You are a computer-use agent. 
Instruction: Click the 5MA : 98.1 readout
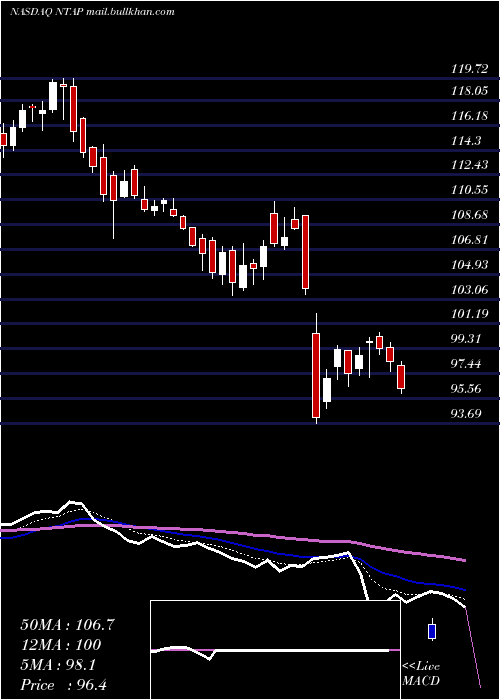tap(58, 665)
